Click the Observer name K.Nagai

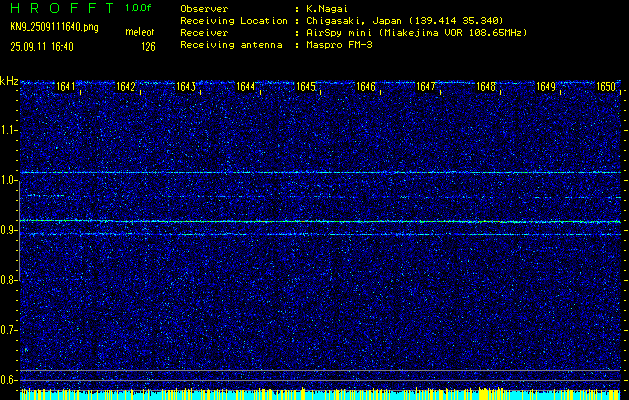327,9
